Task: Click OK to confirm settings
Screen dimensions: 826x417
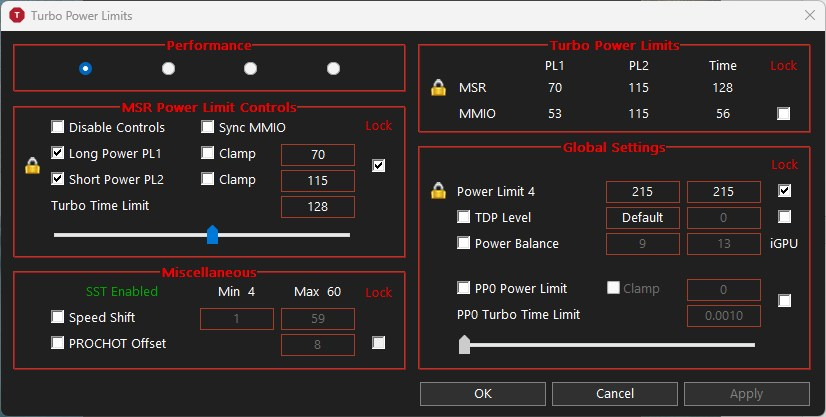Action: point(483,394)
